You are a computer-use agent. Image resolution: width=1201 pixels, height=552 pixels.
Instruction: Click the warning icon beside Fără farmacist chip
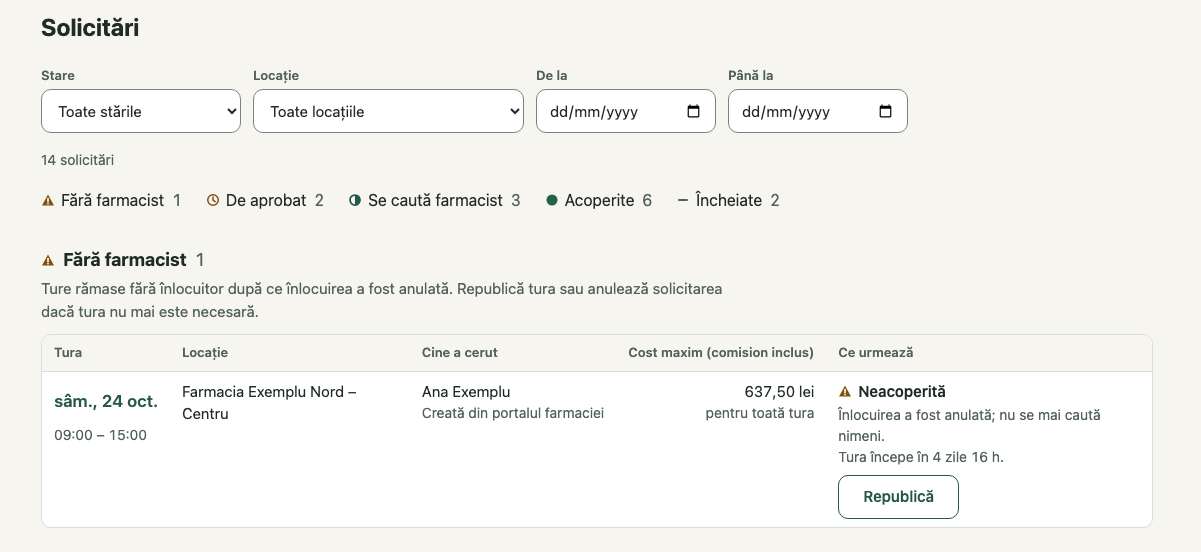[x=48, y=201]
